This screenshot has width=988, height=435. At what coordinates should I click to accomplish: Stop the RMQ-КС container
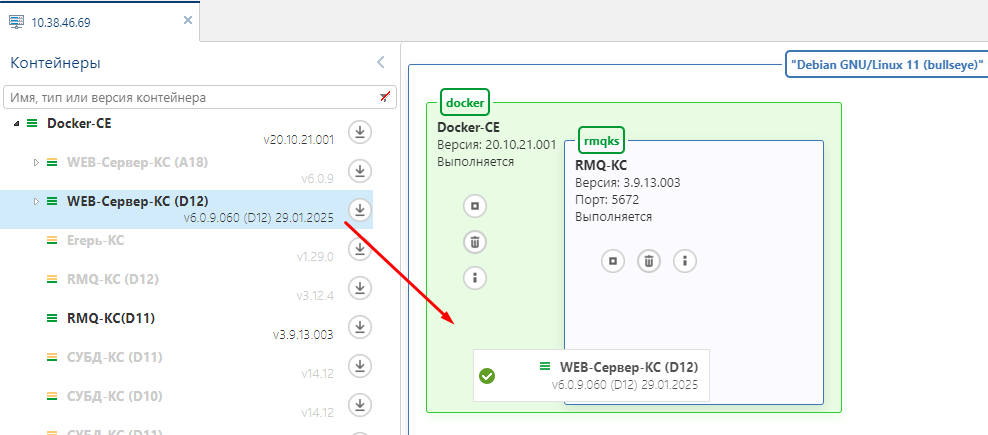612,260
